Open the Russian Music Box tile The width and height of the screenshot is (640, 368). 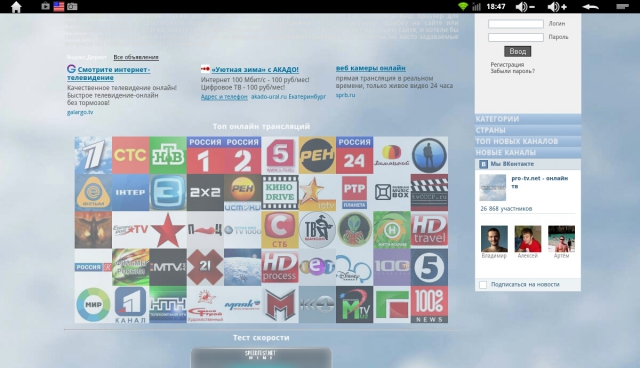pyautogui.click(x=392, y=193)
